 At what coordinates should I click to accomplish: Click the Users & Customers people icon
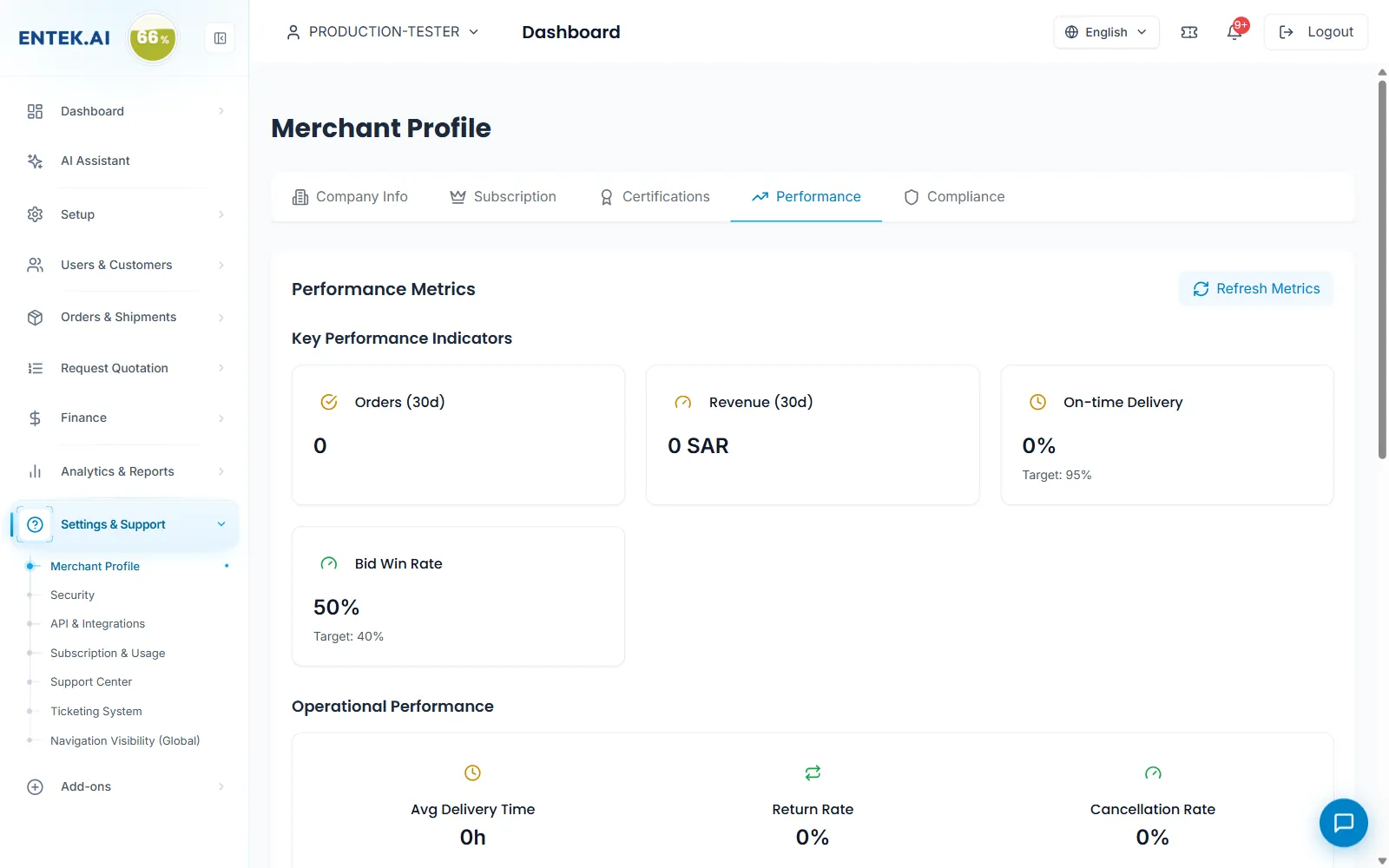tap(35, 265)
